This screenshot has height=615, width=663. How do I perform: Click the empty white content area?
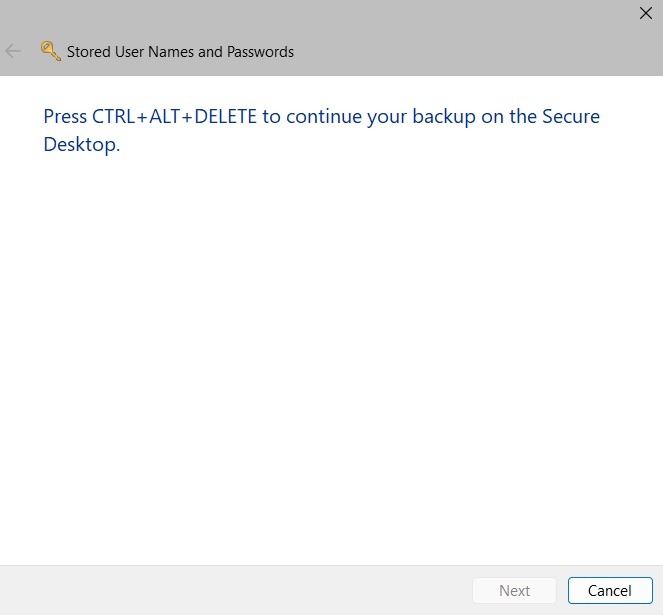(332, 360)
